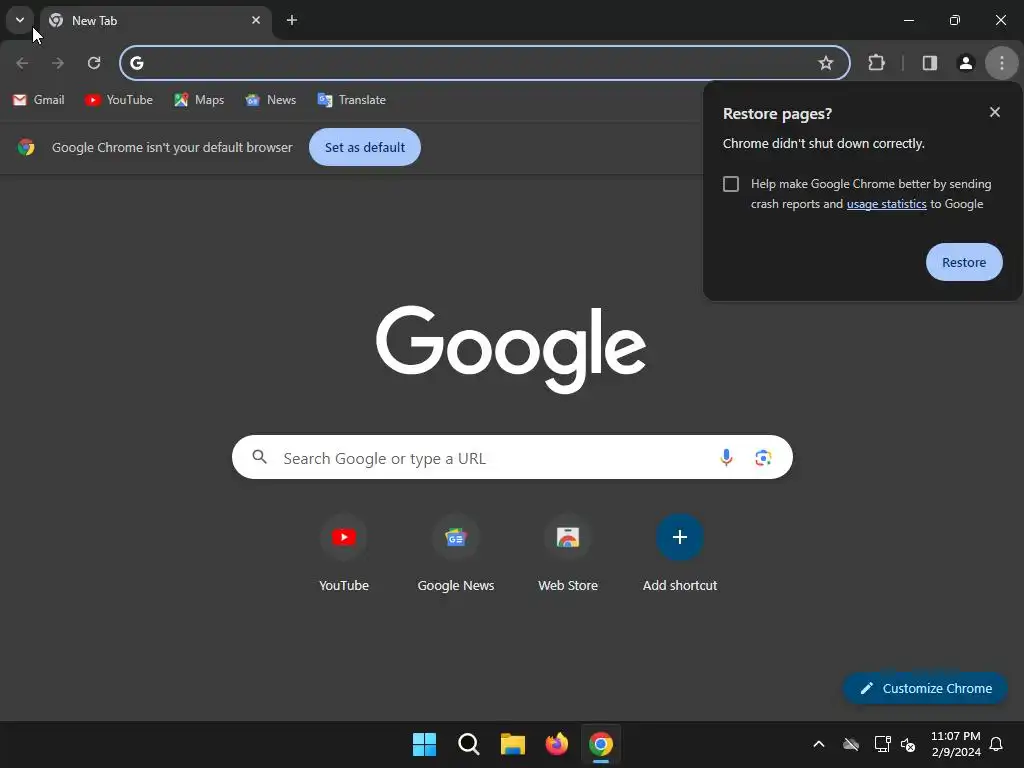Close the New Tab tab
This screenshot has width=1024, height=768.
pyautogui.click(x=256, y=20)
